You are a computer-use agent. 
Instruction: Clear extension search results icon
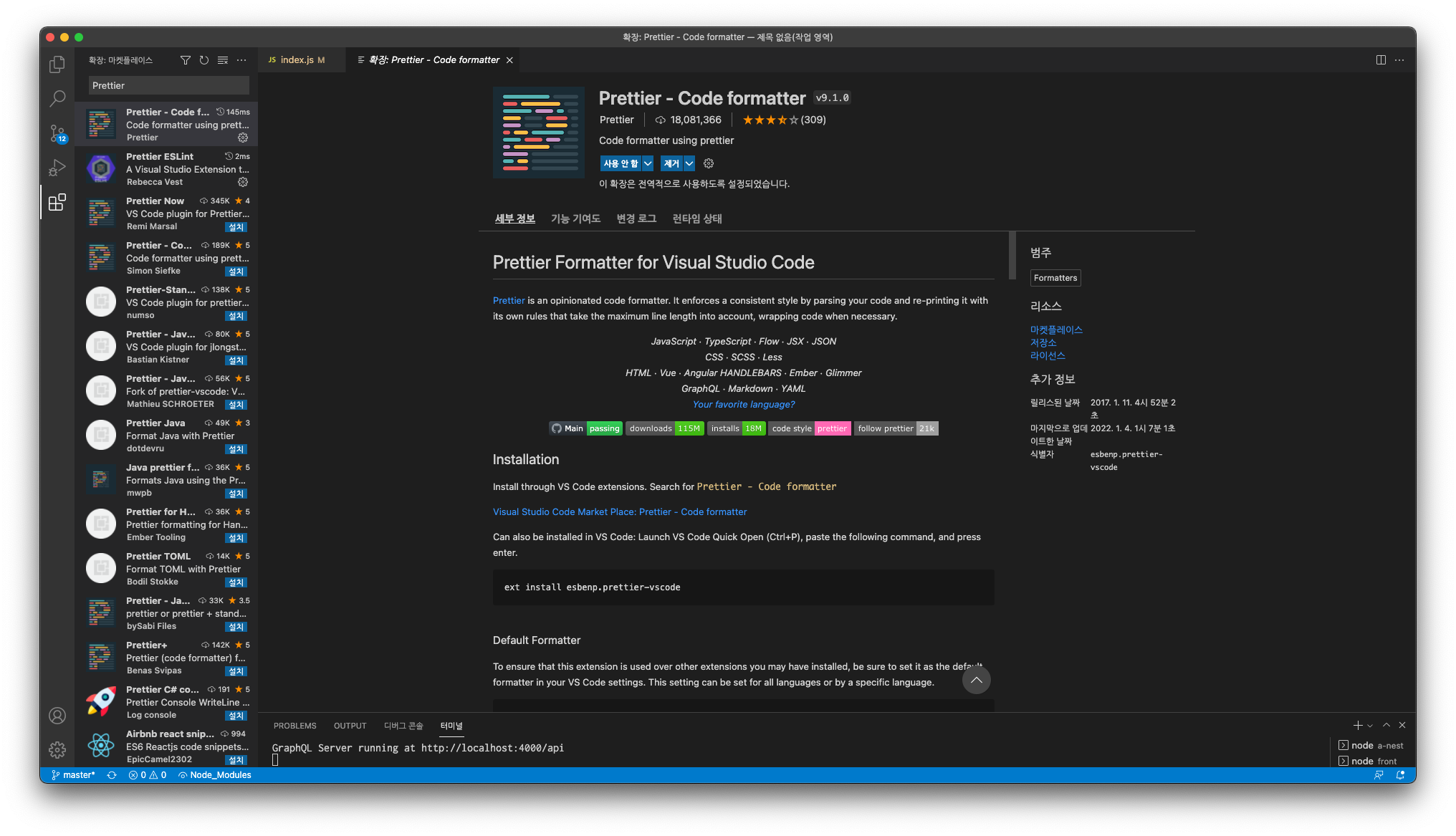pos(223,60)
